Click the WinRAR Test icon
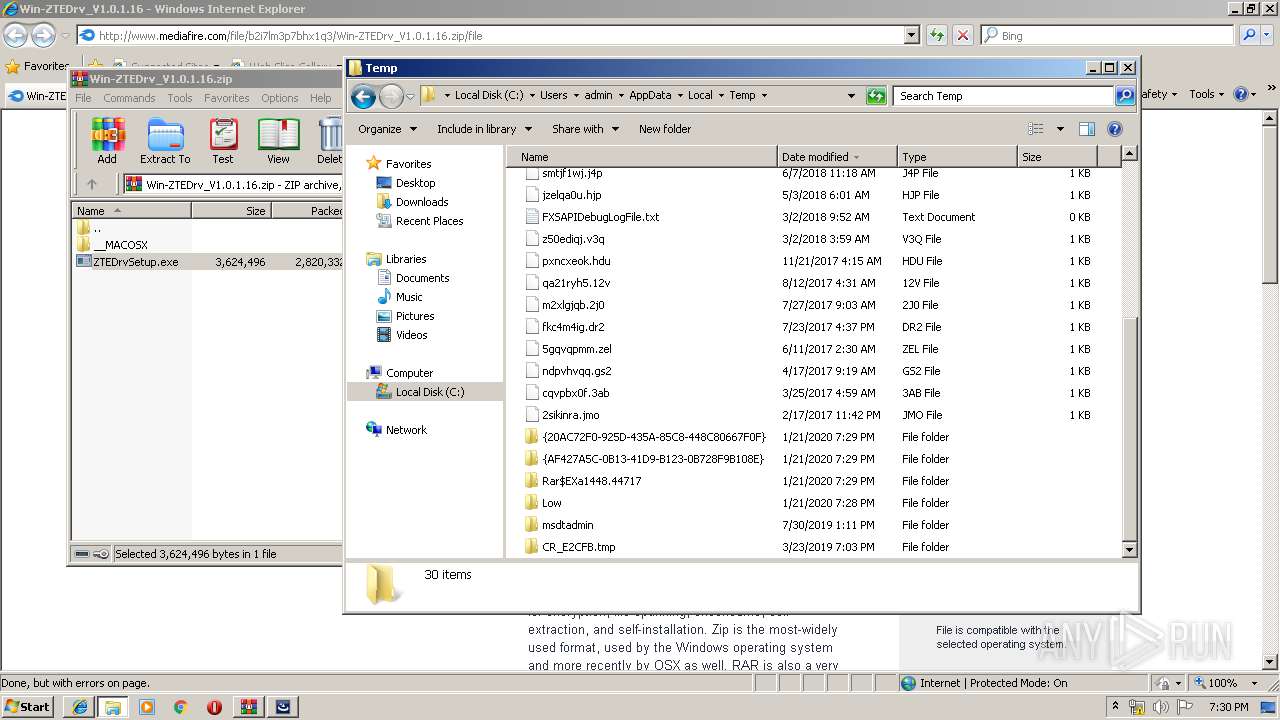The width and height of the screenshot is (1280, 720). [223, 140]
